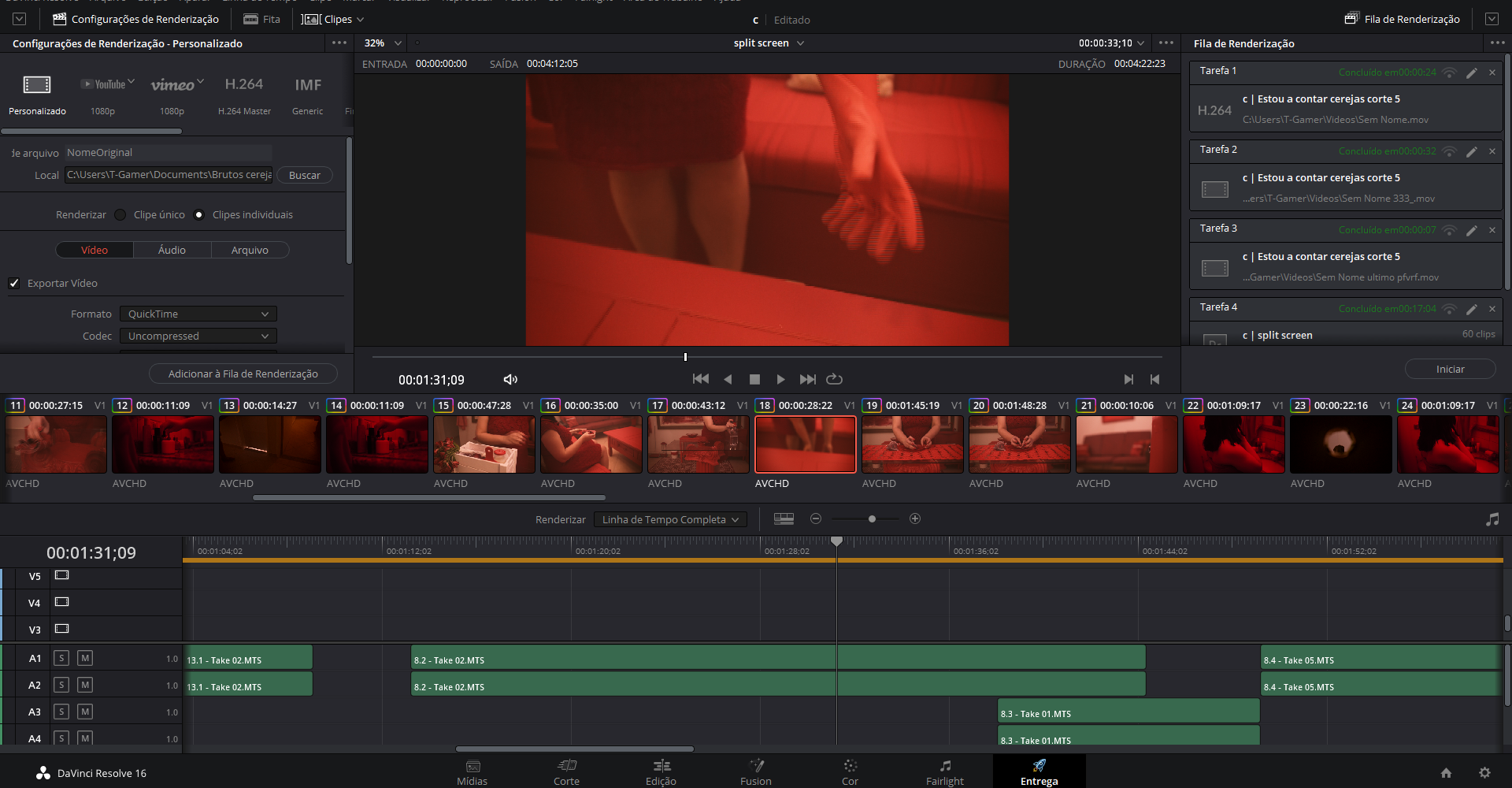
Task: Open Render Settings panel options dots
Action: click(x=339, y=43)
